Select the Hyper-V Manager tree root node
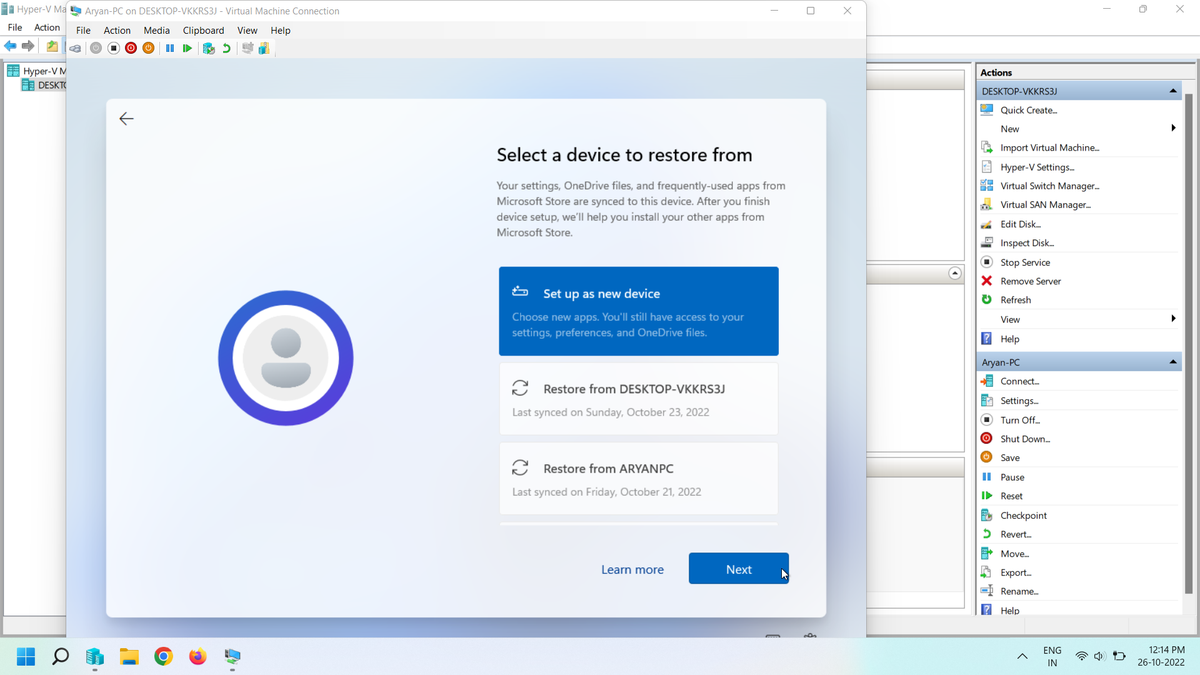This screenshot has width=1200, height=675. point(36,71)
